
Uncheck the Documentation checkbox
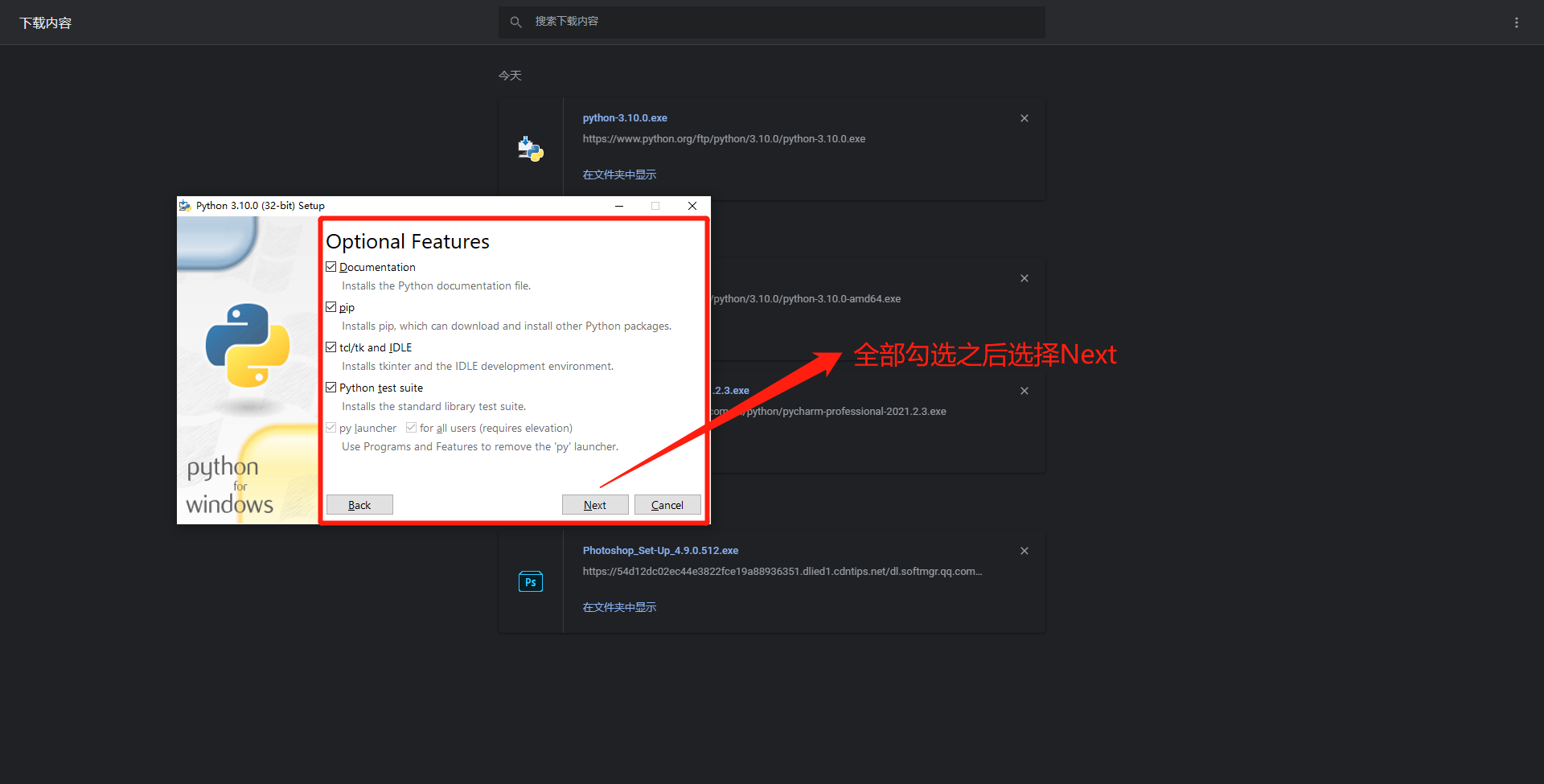click(331, 267)
